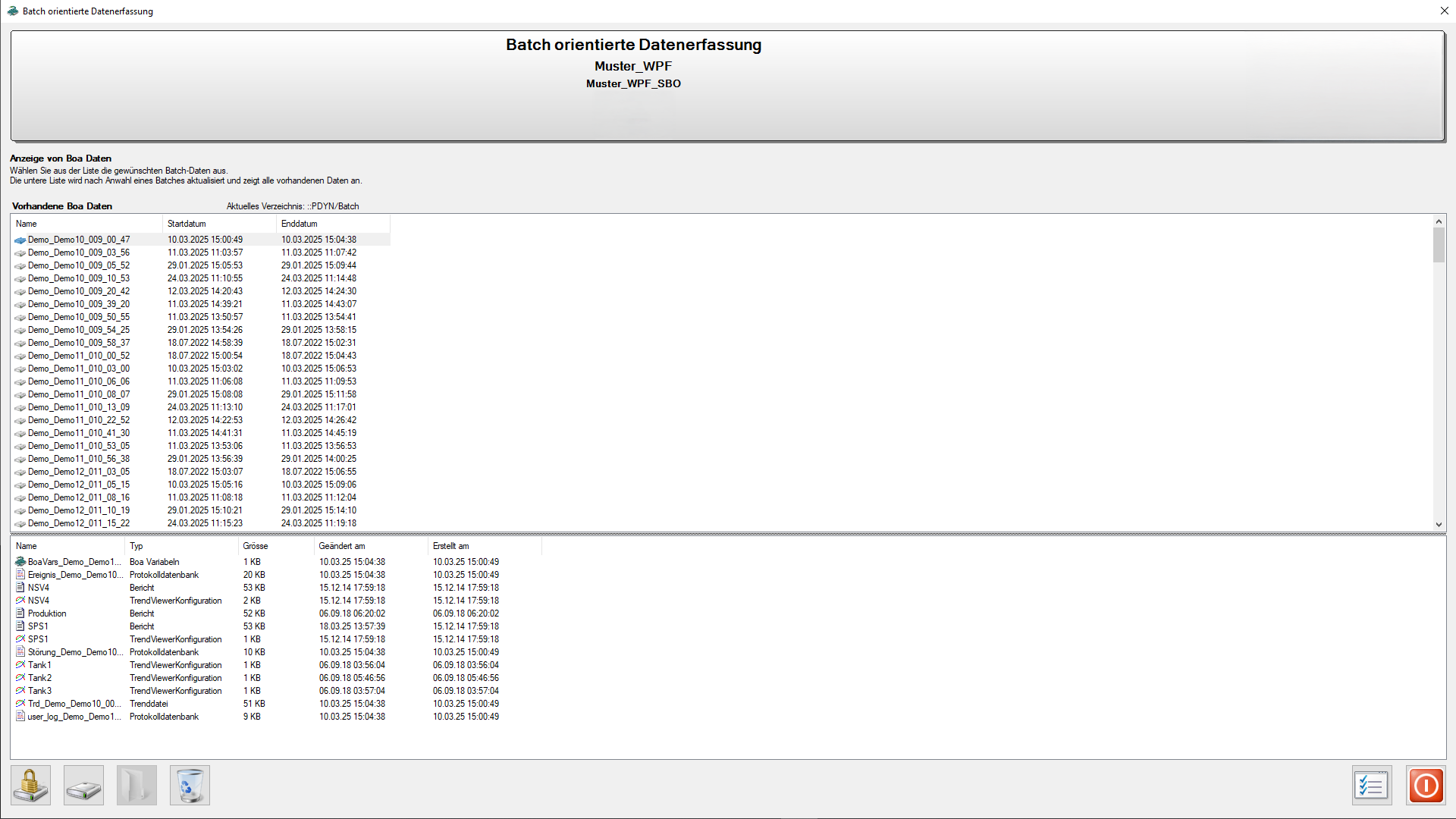
Task: Sort file list by Grösse header
Action: [276, 546]
